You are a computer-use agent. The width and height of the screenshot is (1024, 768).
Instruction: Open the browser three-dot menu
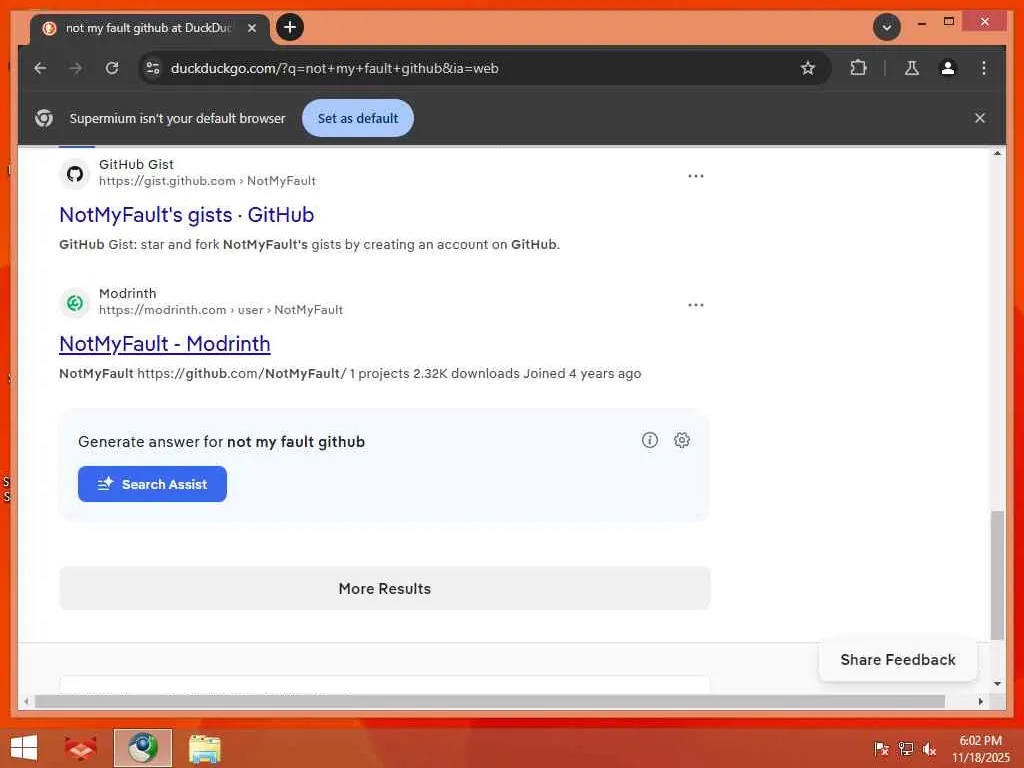pos(984,68)
